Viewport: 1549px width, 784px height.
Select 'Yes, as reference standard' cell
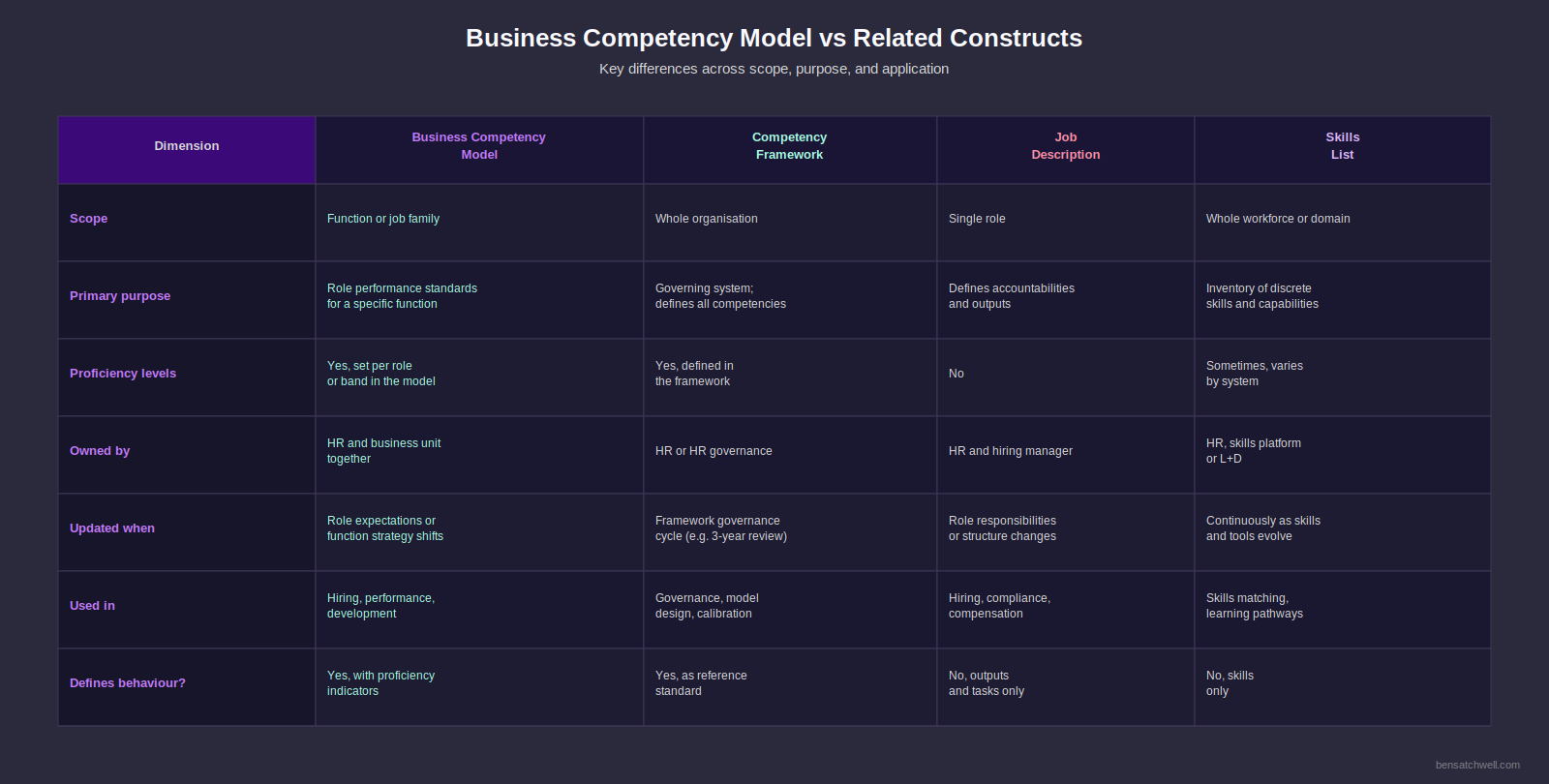click(790, 687)
